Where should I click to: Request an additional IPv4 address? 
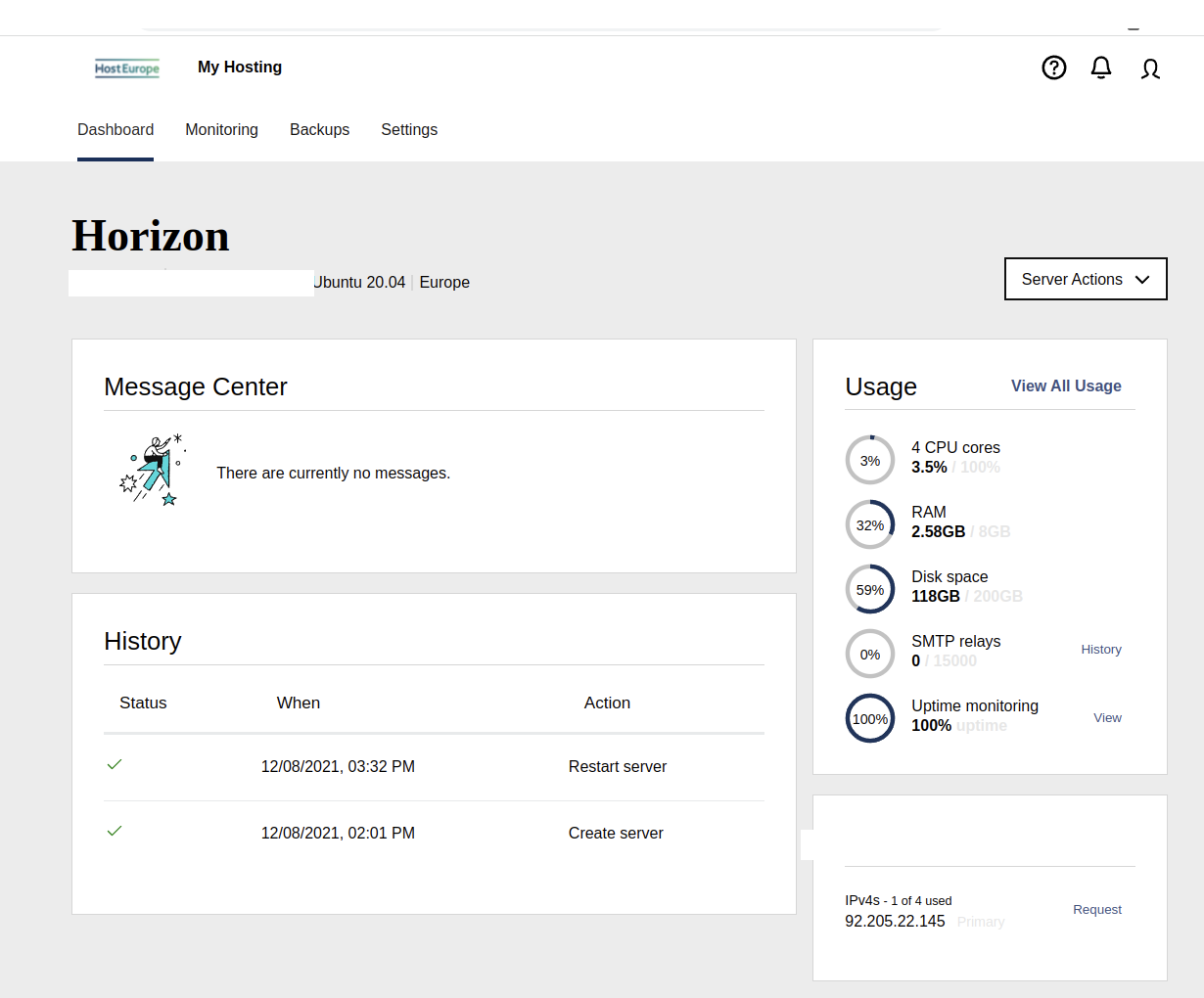point(1096,910)
